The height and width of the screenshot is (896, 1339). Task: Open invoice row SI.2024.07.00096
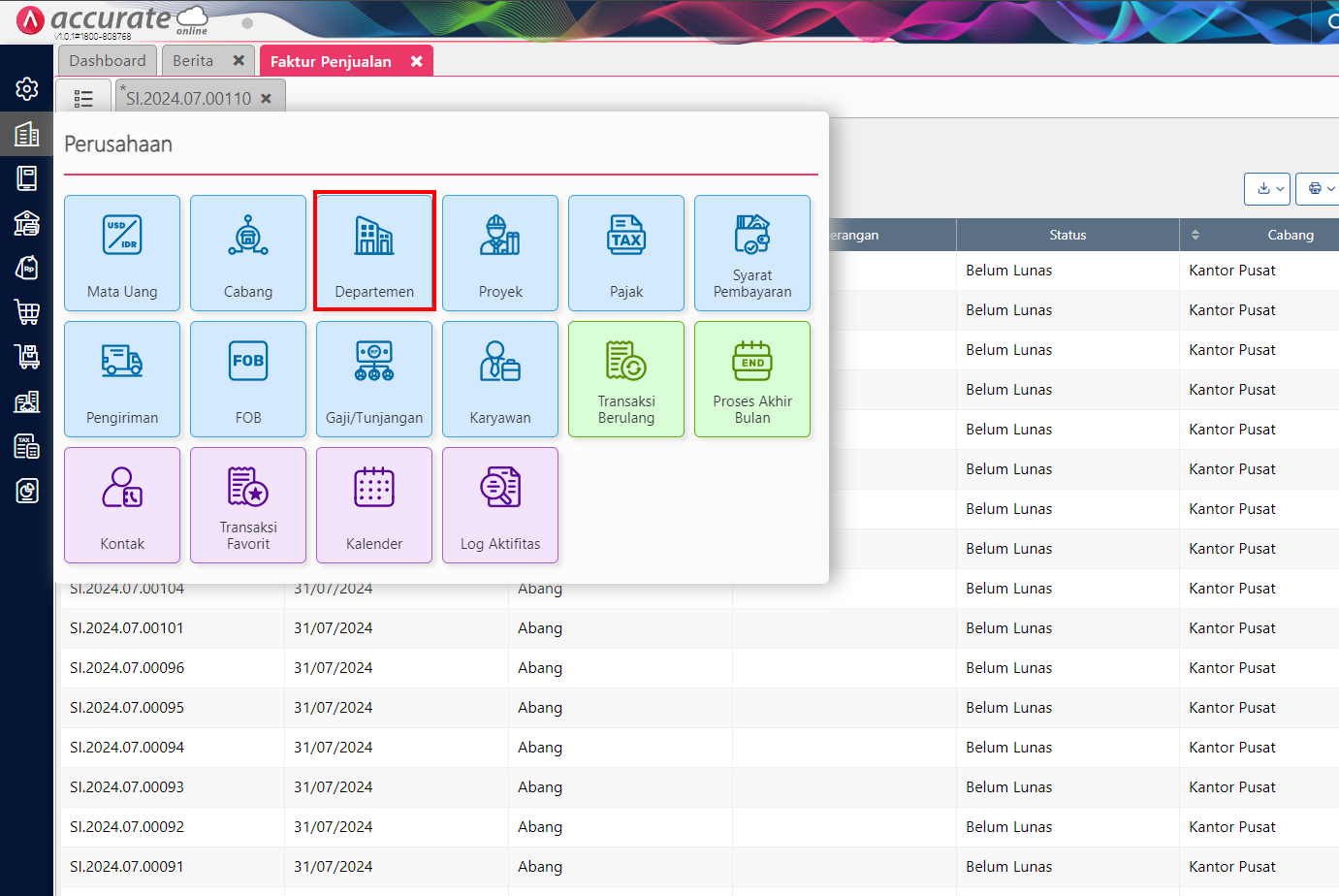(127, 668)
